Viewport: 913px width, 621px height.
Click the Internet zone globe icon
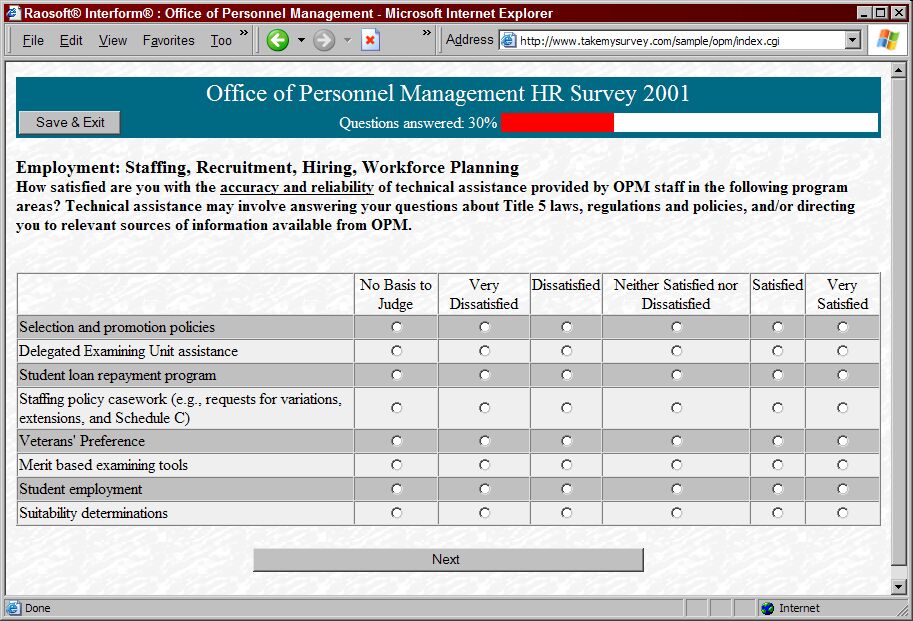tap(767, 608)
